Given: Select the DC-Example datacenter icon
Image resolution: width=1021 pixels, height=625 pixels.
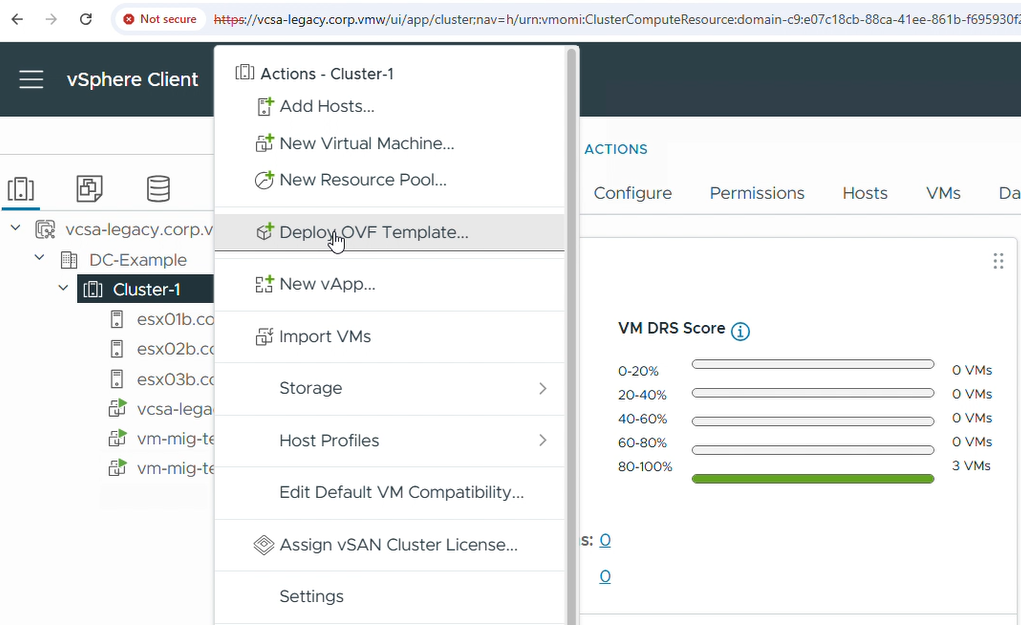Looking at the screenshot, I should (68, 260).
